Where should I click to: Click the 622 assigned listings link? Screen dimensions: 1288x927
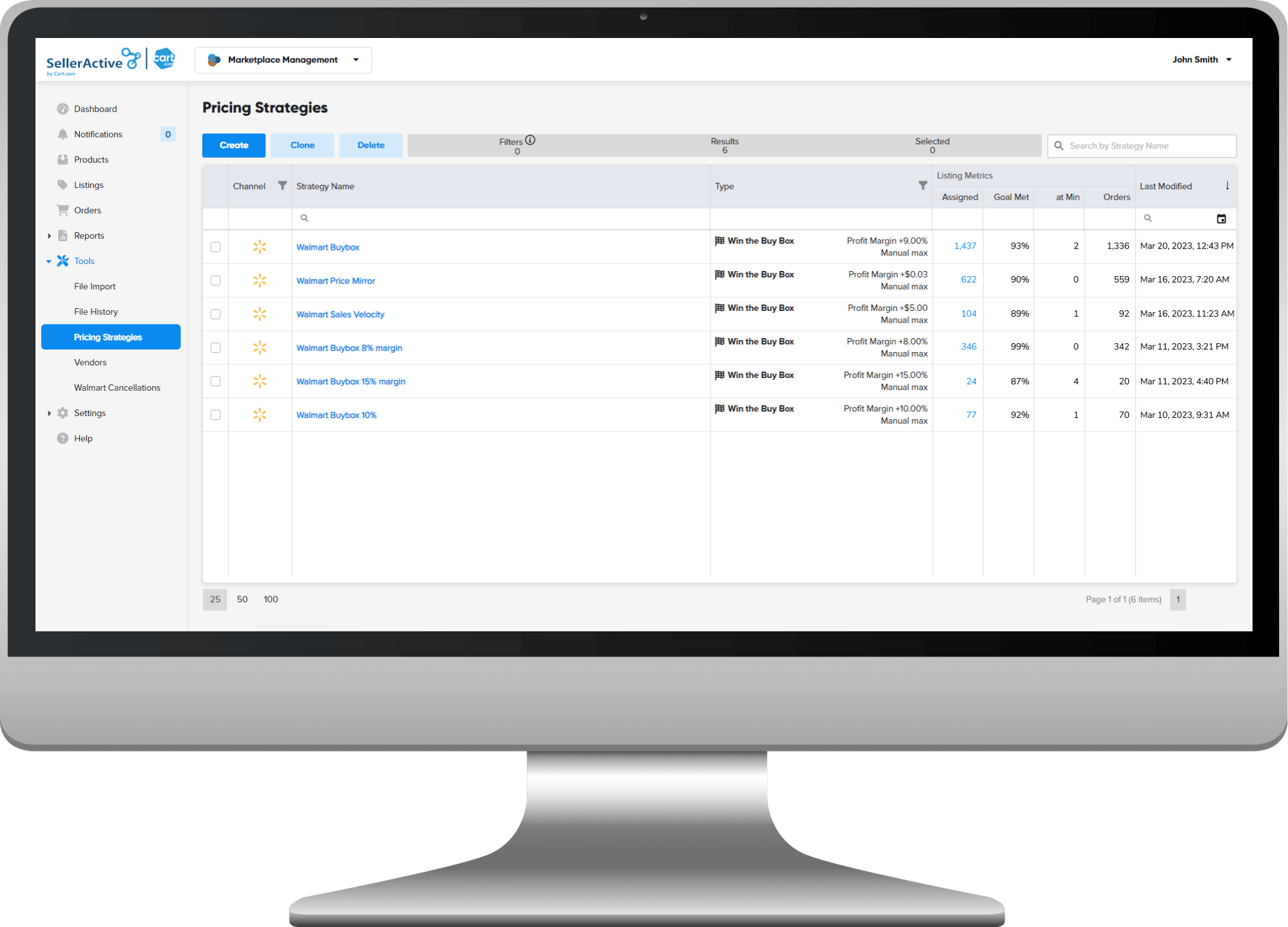point(969,279)
